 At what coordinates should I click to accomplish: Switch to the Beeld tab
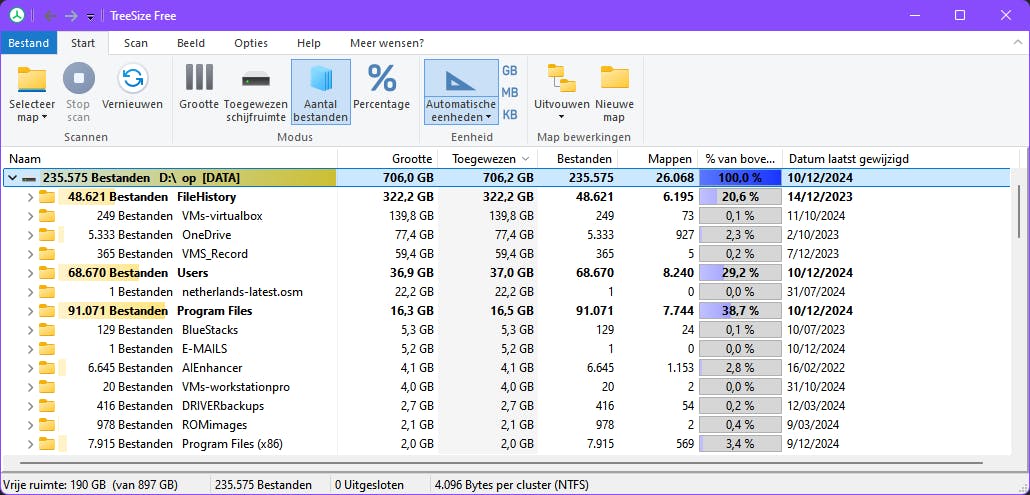click(x=191, y=43)
